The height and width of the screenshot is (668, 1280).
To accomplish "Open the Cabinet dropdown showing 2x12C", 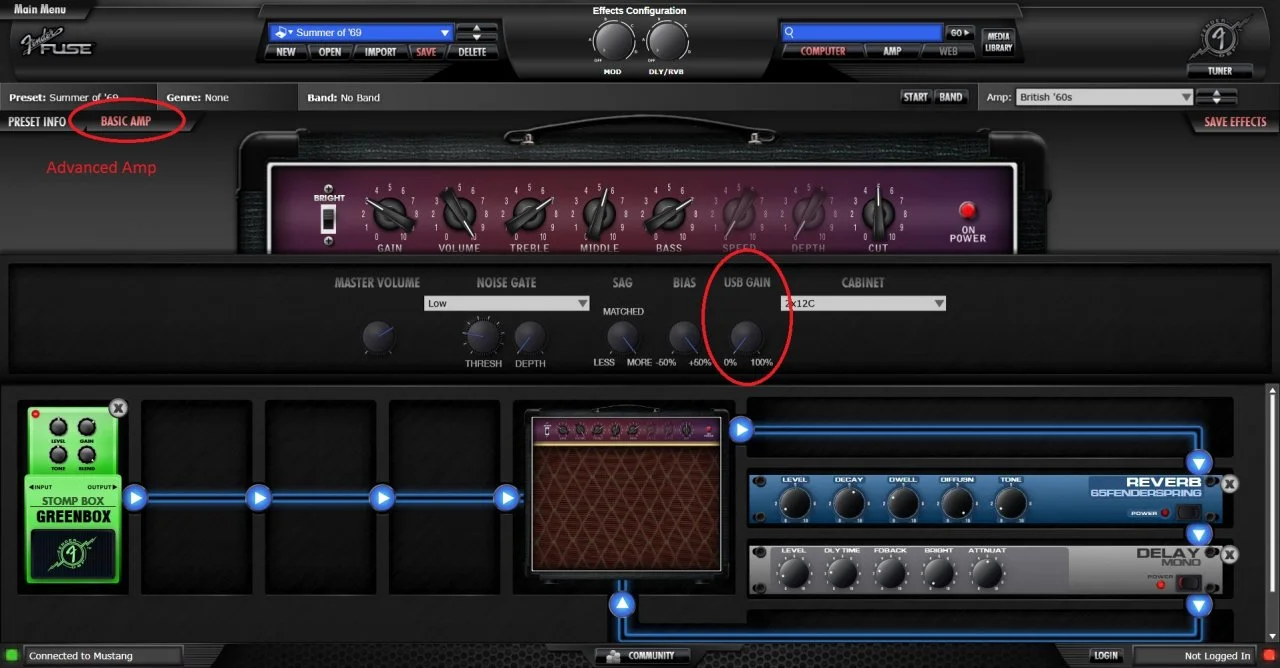I will coord(862,302).
